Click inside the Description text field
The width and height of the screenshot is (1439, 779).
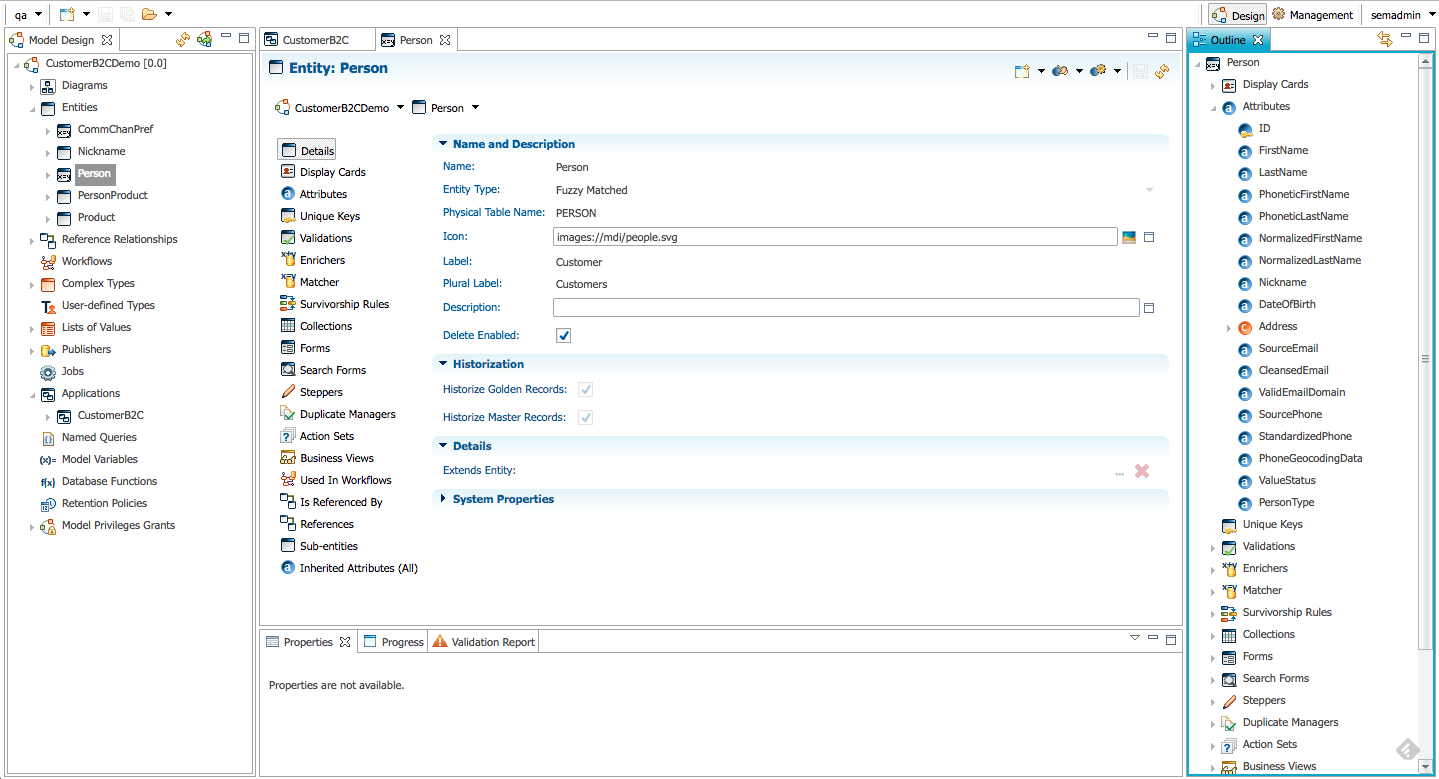coord(845,307)
